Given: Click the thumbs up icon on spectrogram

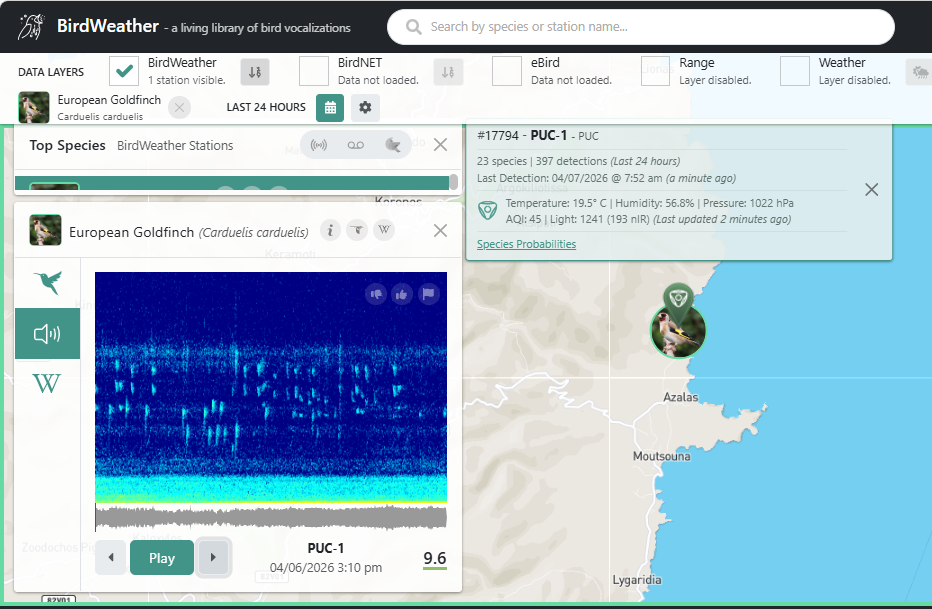Looking at the screenshot, I should click(402, 294).
